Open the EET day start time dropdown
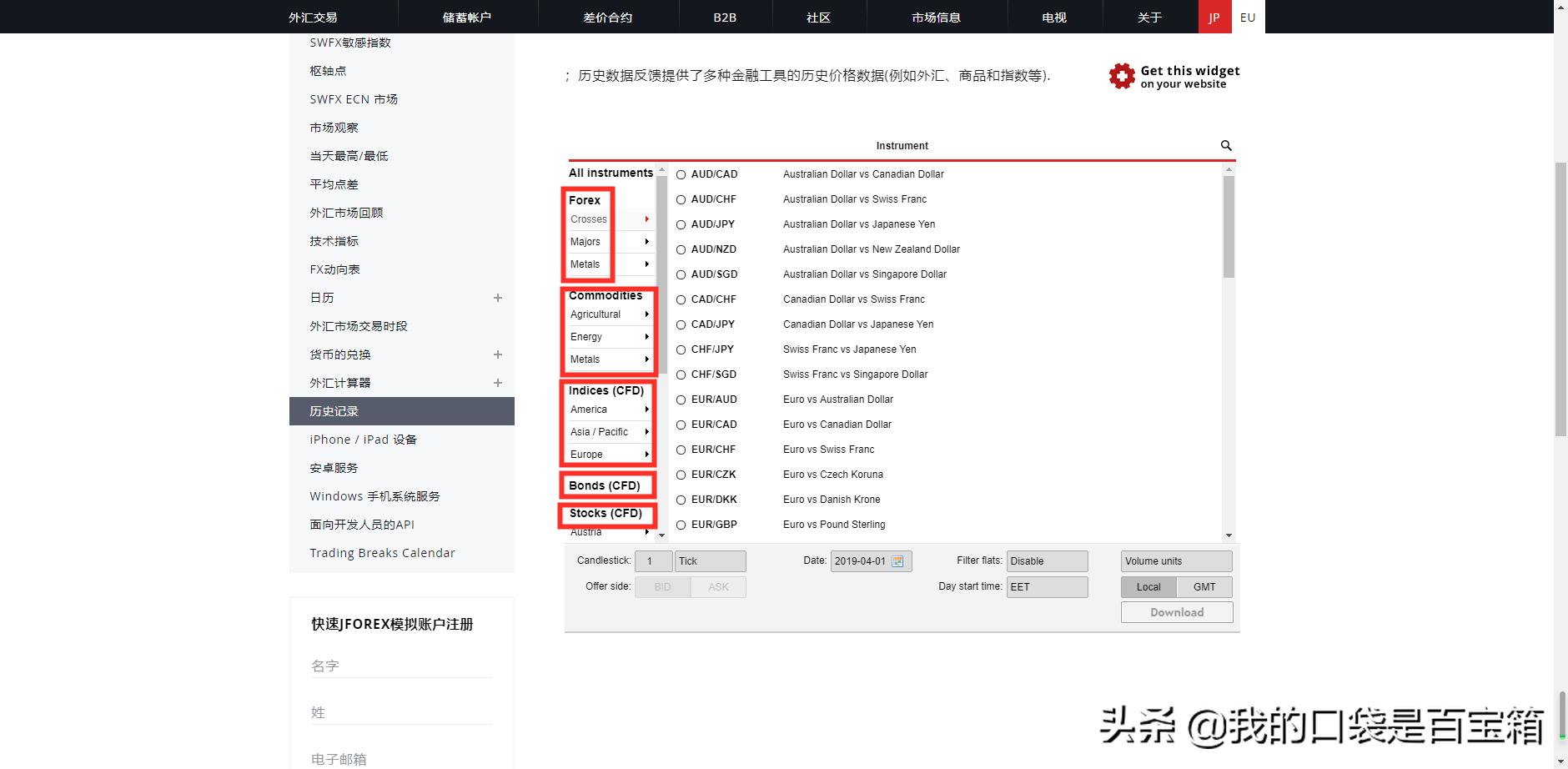The width and height of the screenshot is (1568, 769). [1047, 586]
